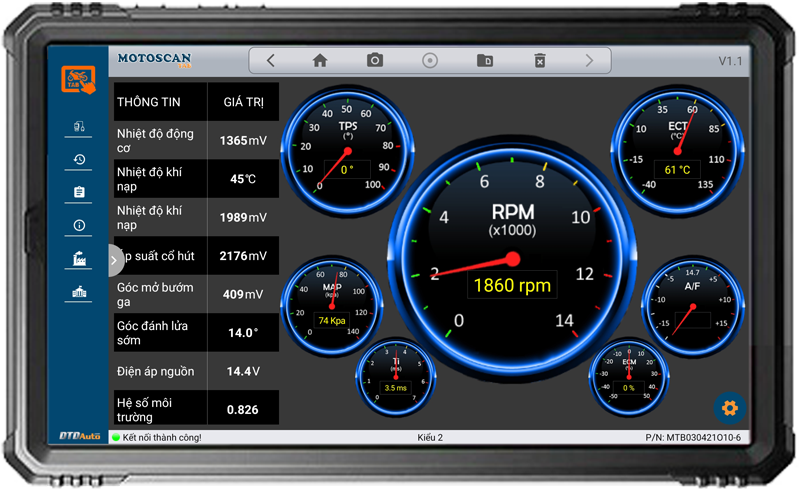The width and height of the screenshot is (800, 489).
Task: Click the home icon in toolbar
Action: pos(320,61)
